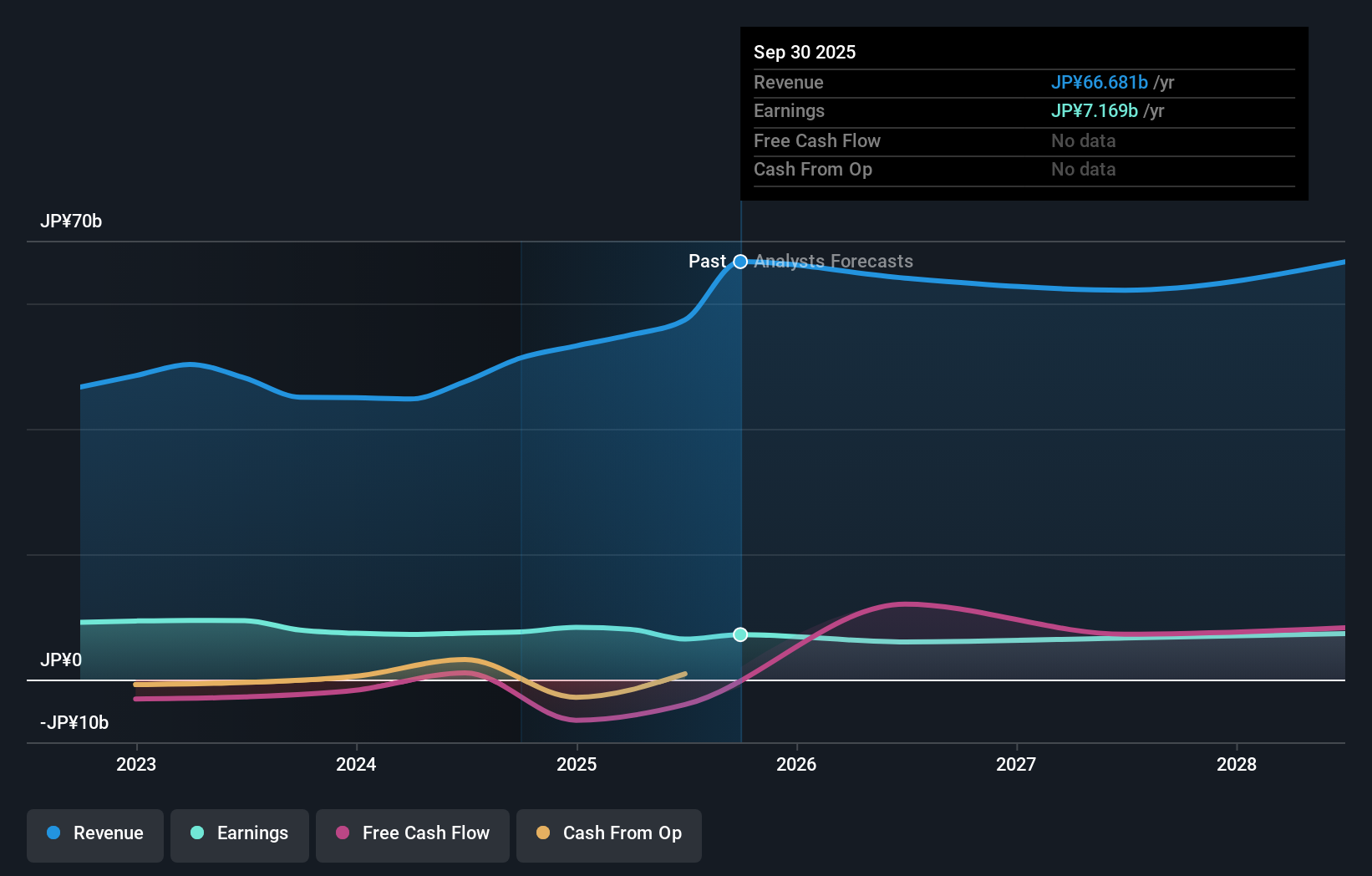Select the Past section label
Image resolution: width=1372 pixels, height=876 pixels.
[x=709, y=261]
